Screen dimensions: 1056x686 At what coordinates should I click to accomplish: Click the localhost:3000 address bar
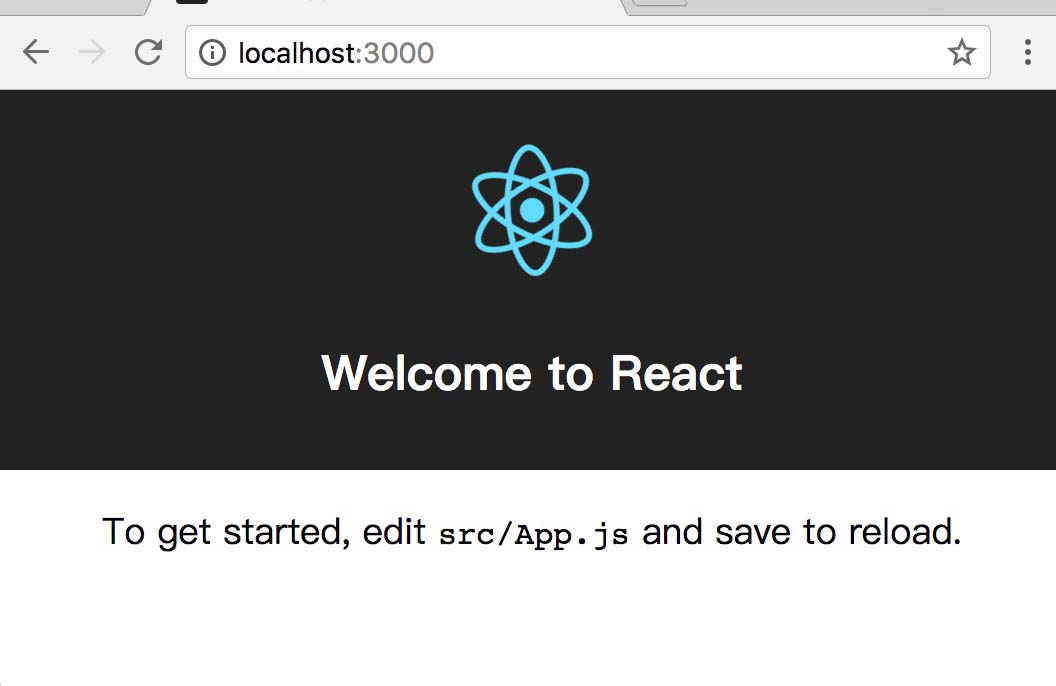(x=587, y=53)
